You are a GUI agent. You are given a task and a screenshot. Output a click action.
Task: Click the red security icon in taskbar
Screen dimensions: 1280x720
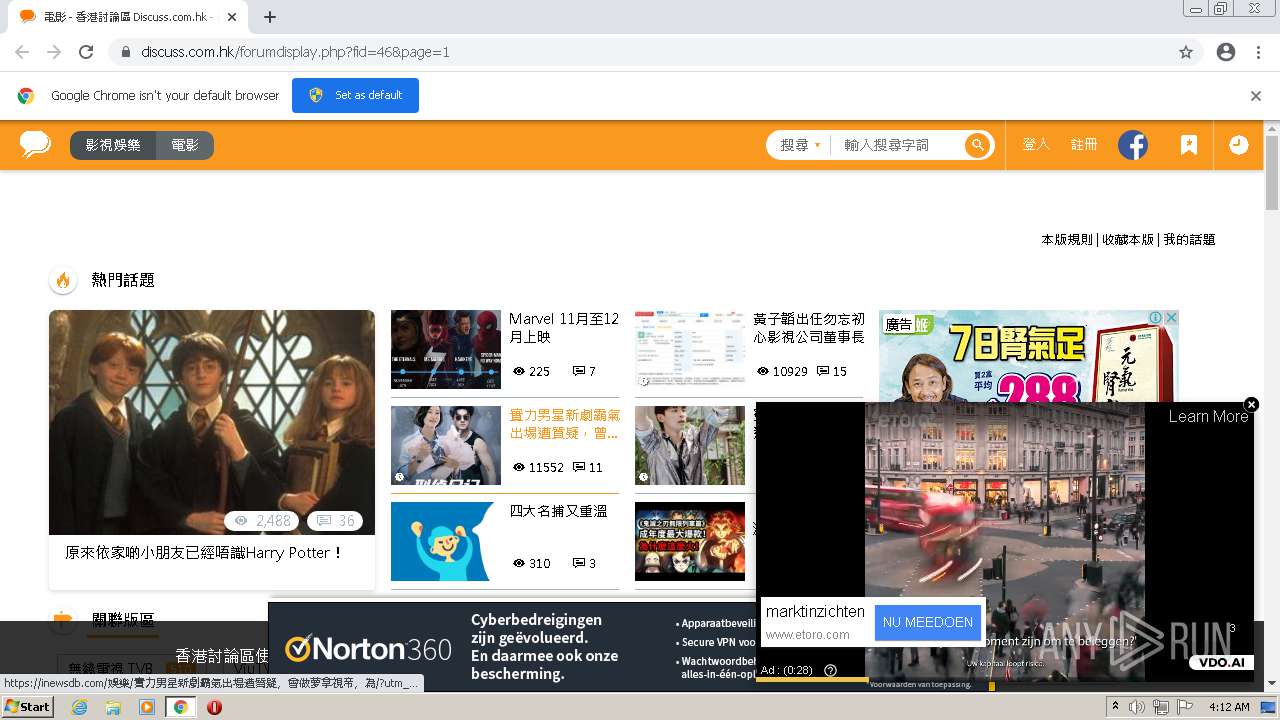[214, 707]
